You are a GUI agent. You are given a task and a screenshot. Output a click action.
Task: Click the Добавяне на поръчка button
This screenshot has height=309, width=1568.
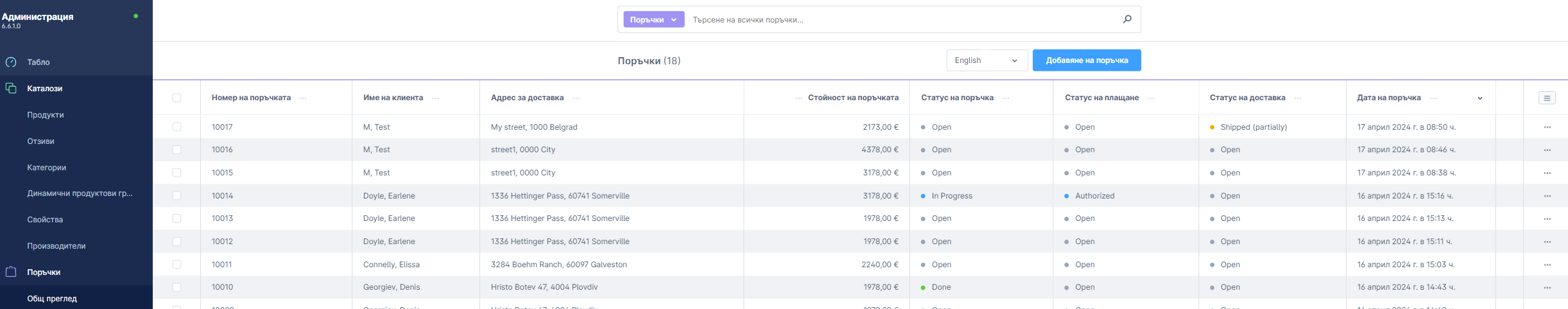(1086, 60)
